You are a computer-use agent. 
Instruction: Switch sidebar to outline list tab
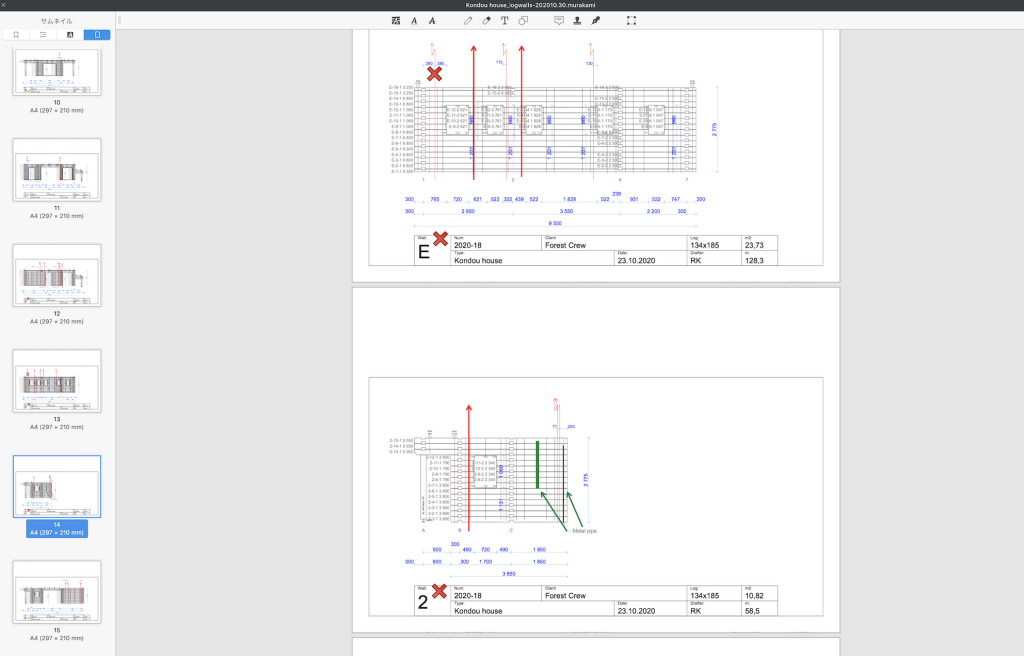click(x=43, y=35)
